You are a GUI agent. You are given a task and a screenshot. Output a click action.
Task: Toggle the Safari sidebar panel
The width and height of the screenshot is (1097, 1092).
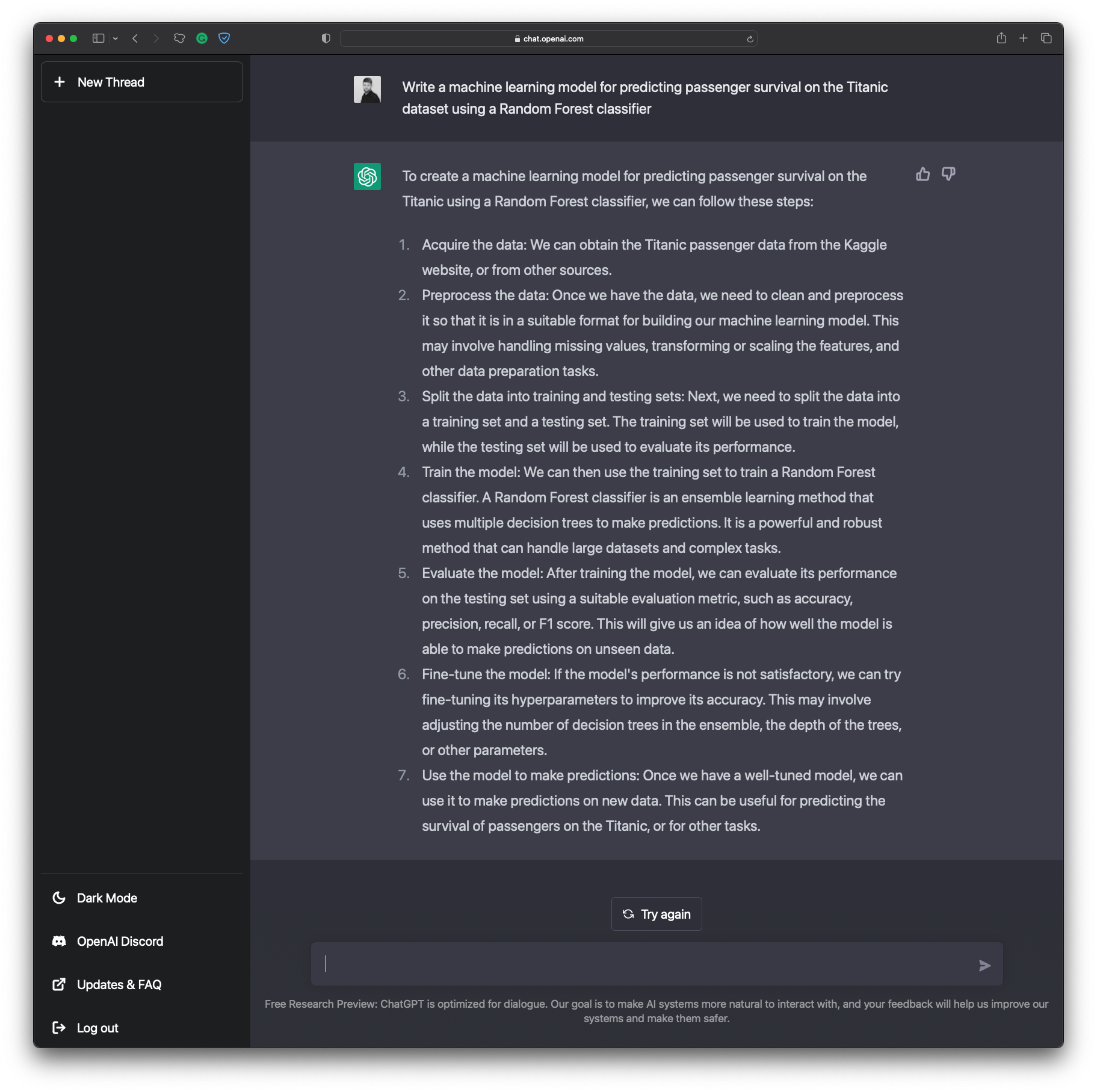click(x=98, y=39)
